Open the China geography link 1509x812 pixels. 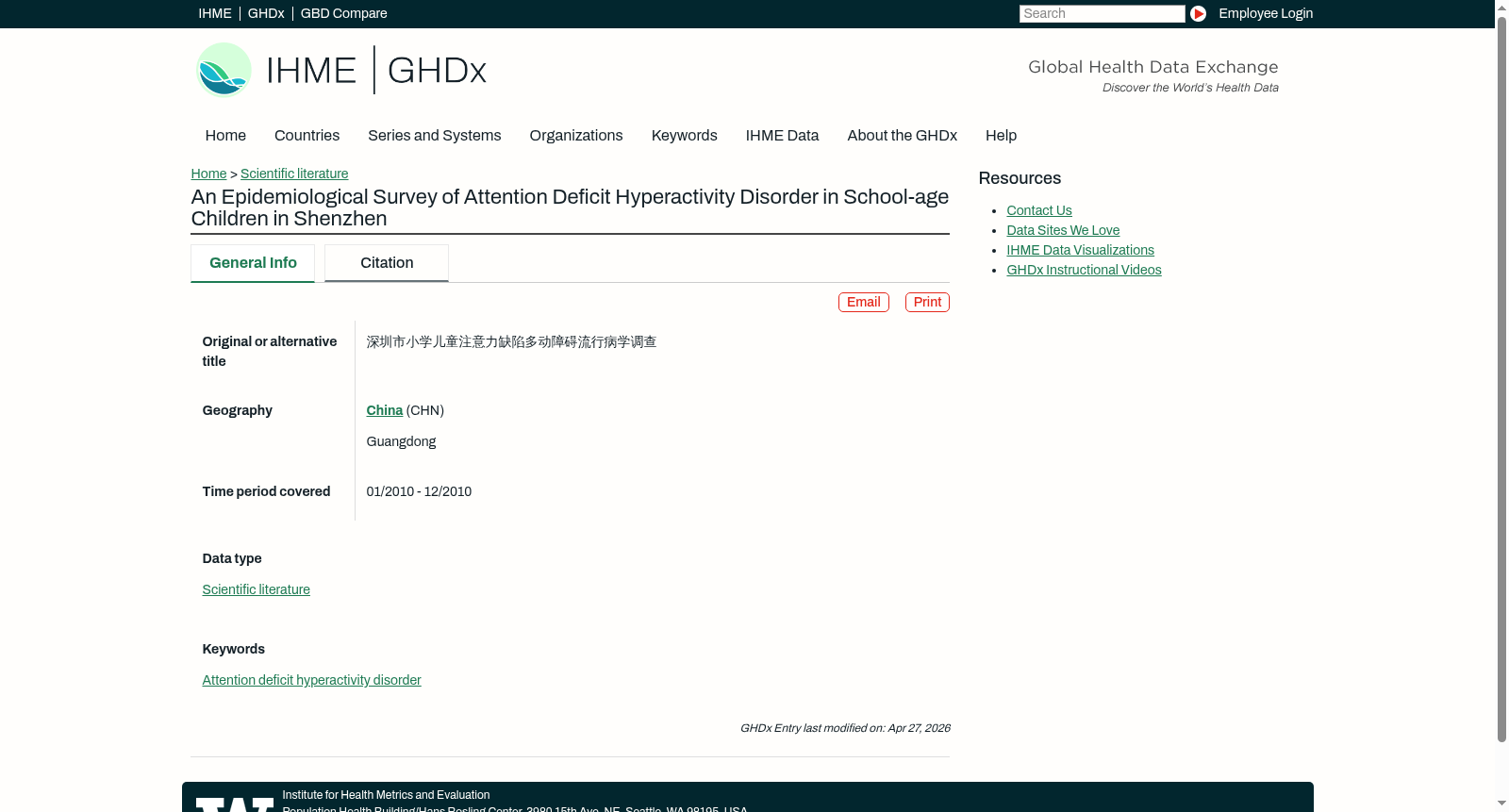click(384, 410)
